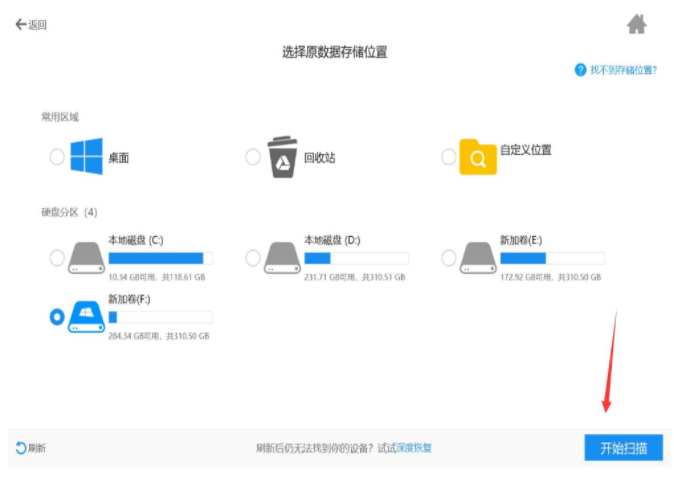Click the Recycle Bin trash icon
674x481 pixels.
283,157
